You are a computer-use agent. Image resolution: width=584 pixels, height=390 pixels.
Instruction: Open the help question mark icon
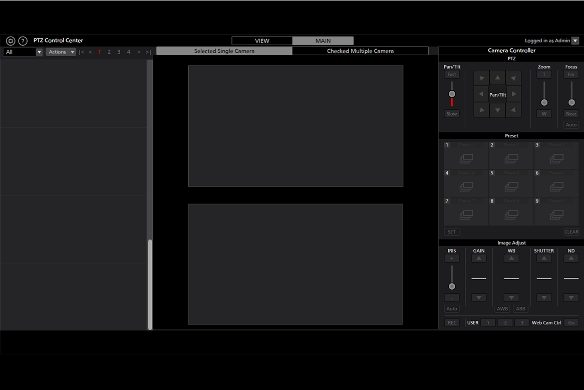23,41
